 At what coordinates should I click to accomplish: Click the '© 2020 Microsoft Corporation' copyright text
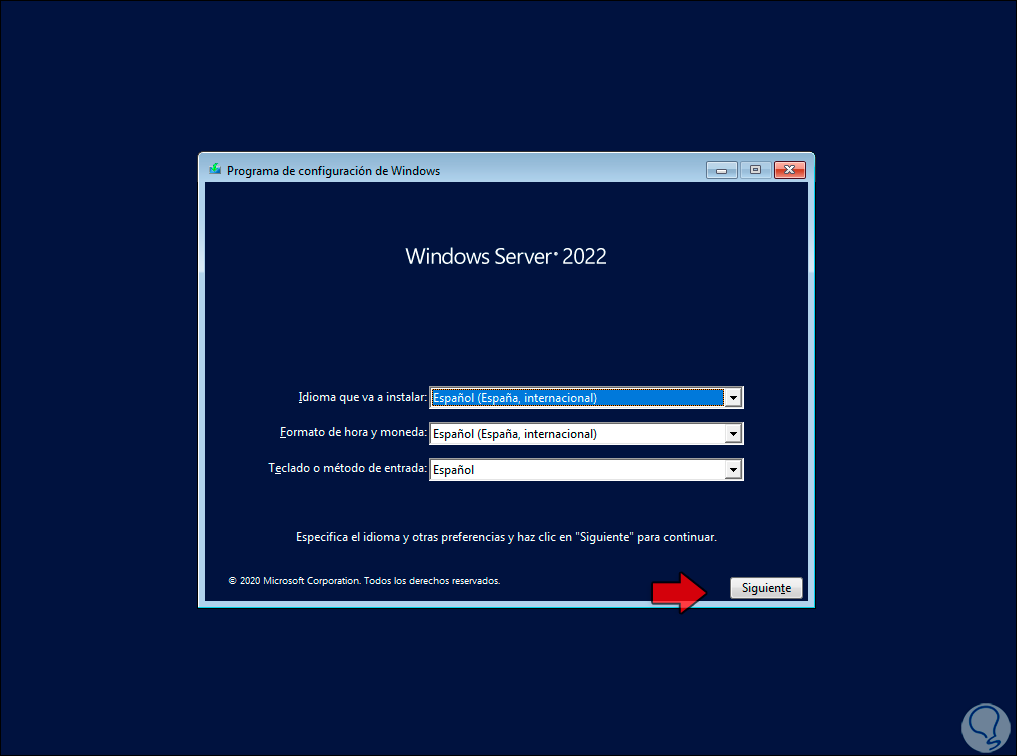364,581
